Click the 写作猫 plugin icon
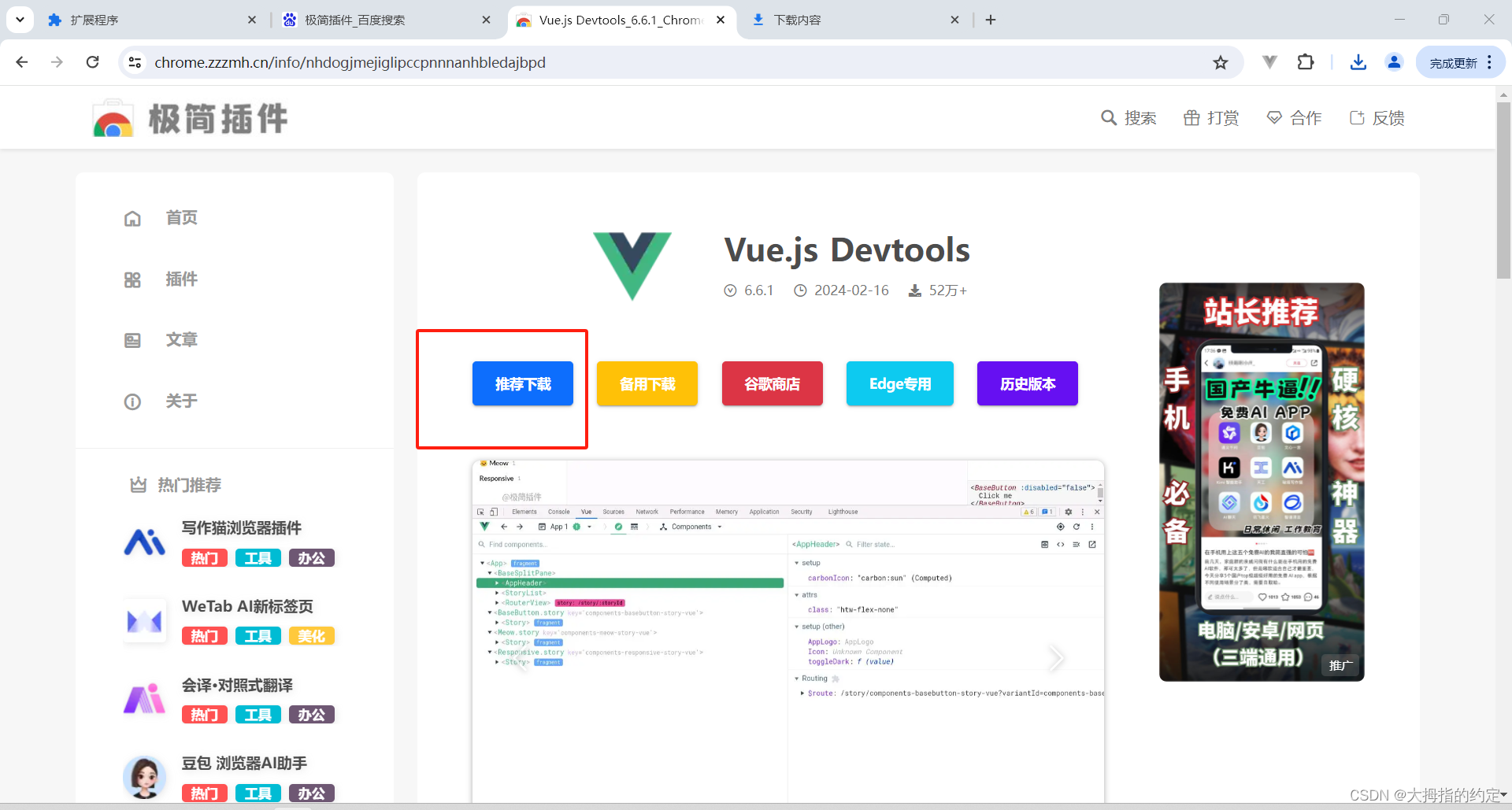The height and width of the screenshot is (810, 1512). pyautogui.click(x=145, y=542)
